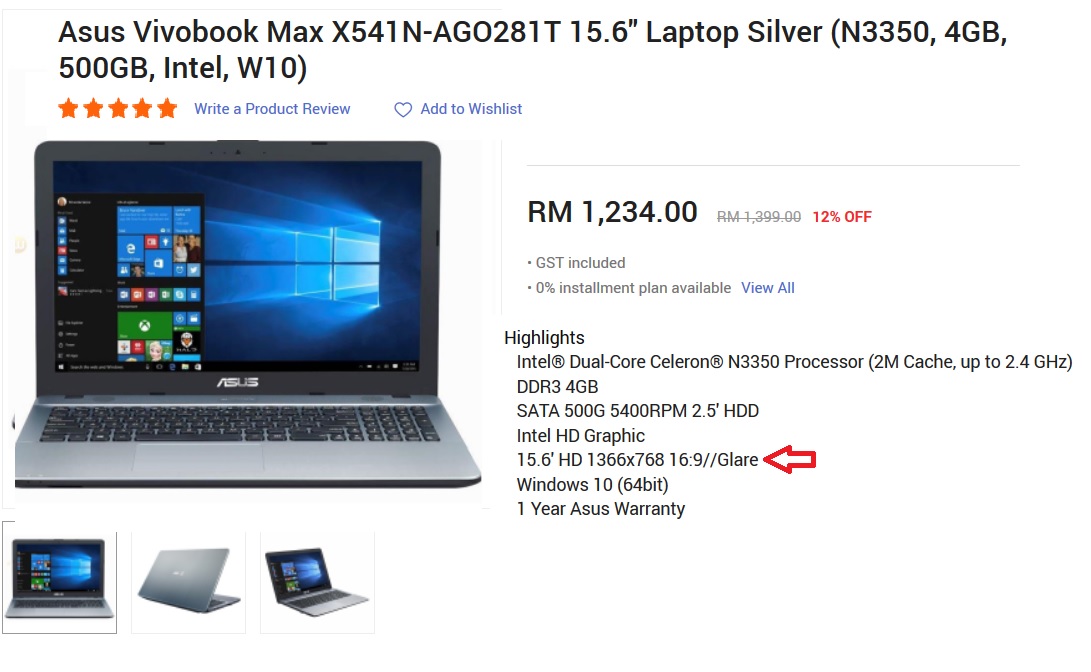Click the first orange rating star
Image resolution: width=1091 pixels, height=672 pixels.
[68, 109]
